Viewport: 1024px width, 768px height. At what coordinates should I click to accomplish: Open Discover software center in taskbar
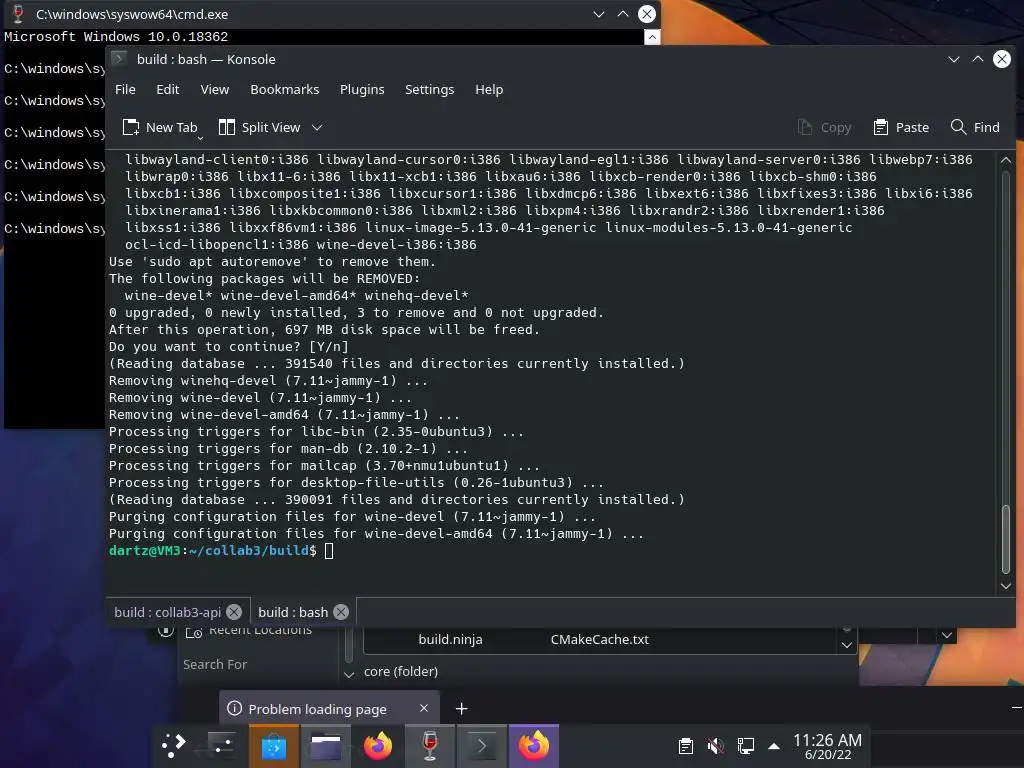point(274,745)
